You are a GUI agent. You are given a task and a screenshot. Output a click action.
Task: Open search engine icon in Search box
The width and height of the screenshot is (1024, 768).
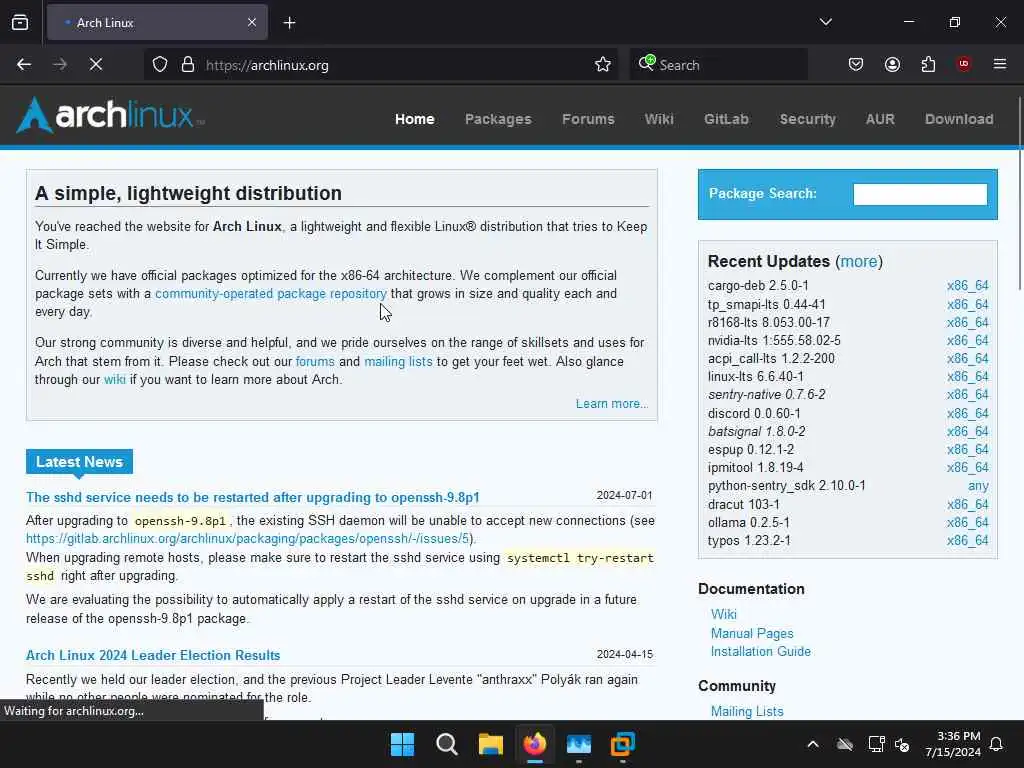coord(647,63)
